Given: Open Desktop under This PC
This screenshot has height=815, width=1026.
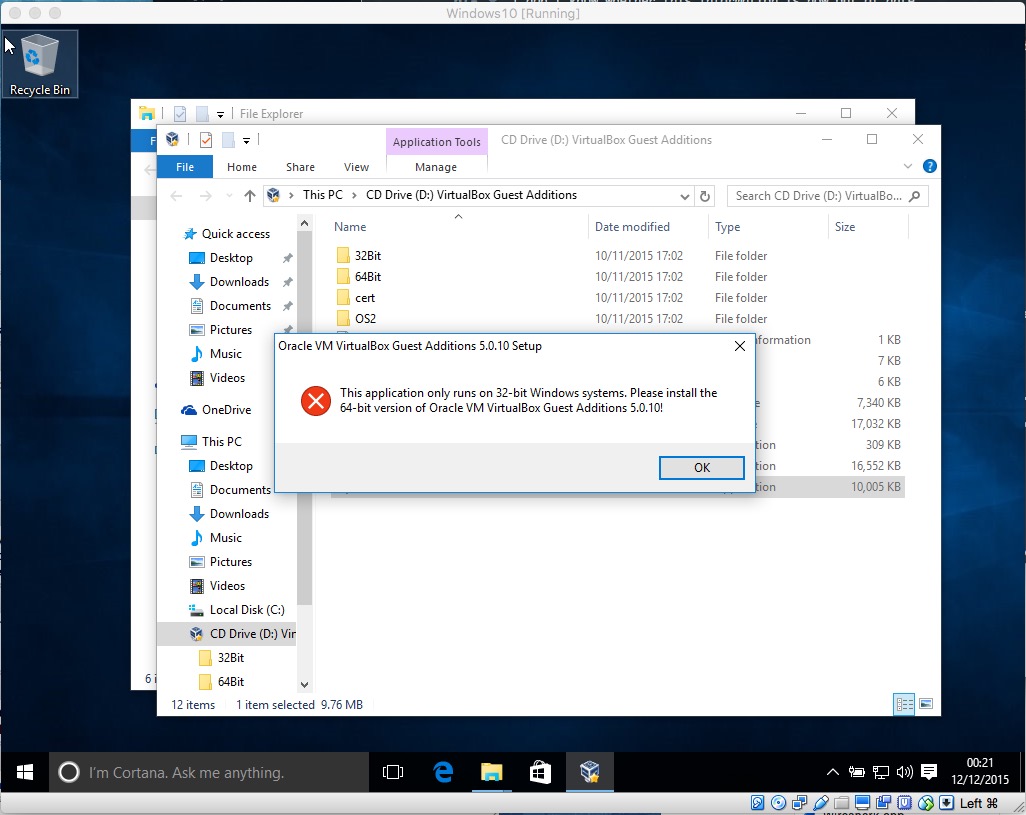Looking at the screenshot, I should 231,466.
